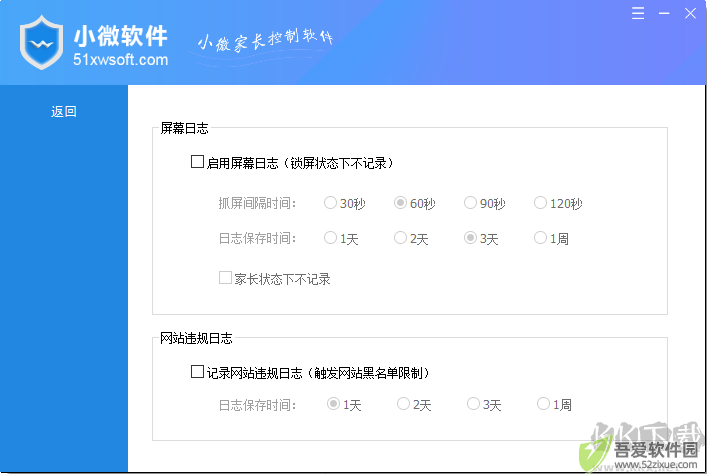Click the 小微家长控制软件 slogan text

coord(265,41)
